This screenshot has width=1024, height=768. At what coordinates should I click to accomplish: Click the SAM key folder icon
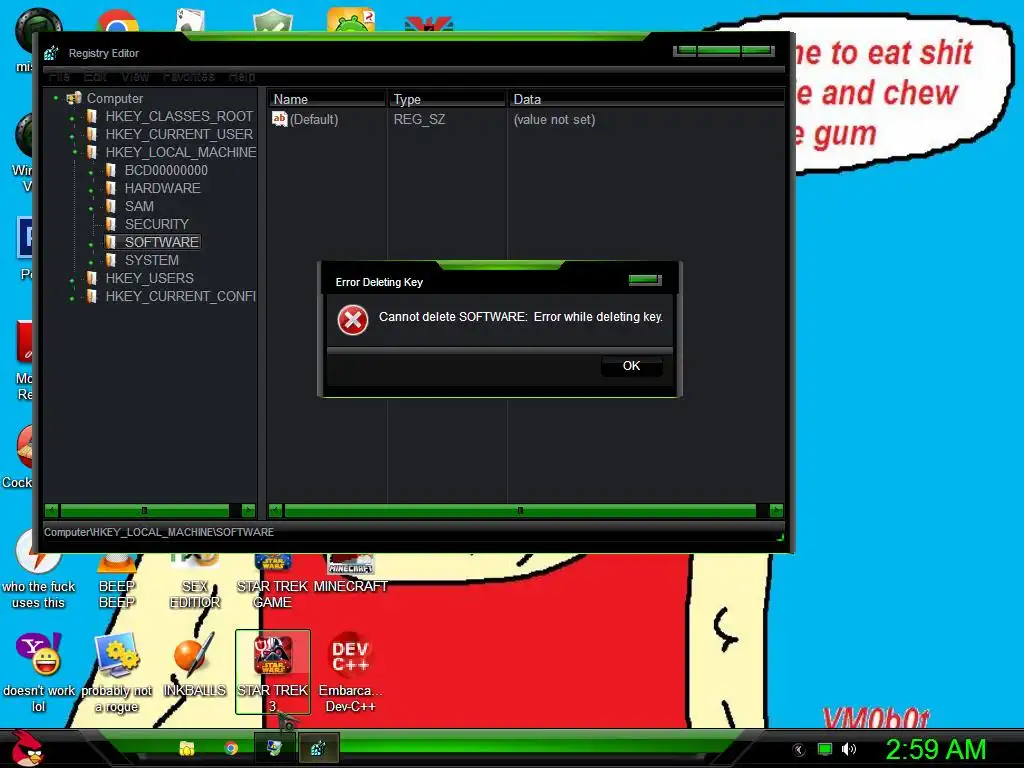111,206
